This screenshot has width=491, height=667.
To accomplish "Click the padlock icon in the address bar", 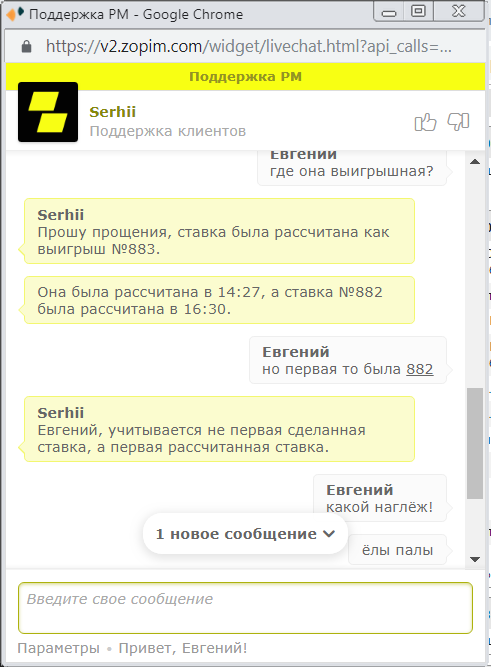I will pyautogui.click(x=26, y=46).
